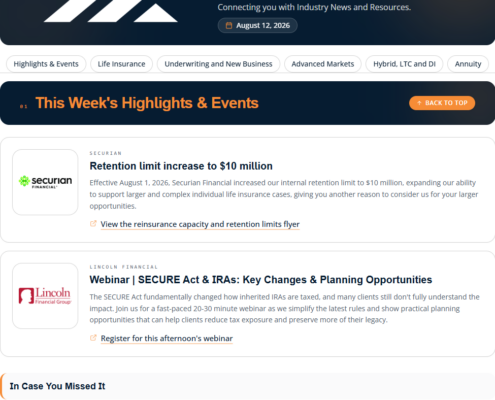Switch to the Life Insurance tab
Screen dimensions: 495x400
pyautogui.click(x=121, y=64)
